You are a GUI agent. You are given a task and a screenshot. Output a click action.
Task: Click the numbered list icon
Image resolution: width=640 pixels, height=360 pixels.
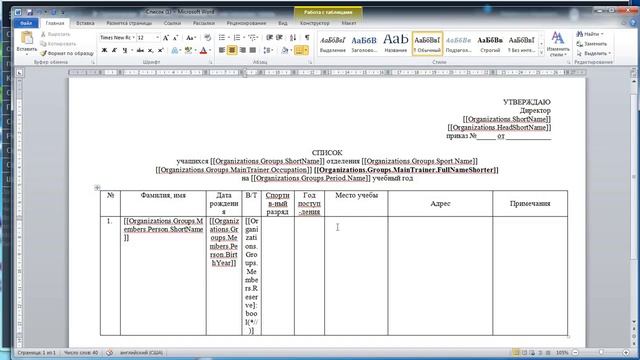point(237,38)
